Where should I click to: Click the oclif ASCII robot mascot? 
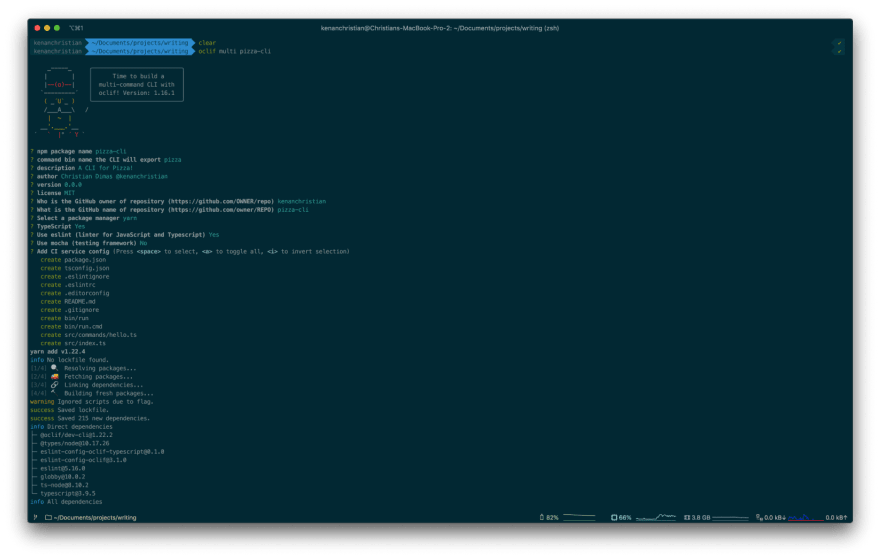59,102
